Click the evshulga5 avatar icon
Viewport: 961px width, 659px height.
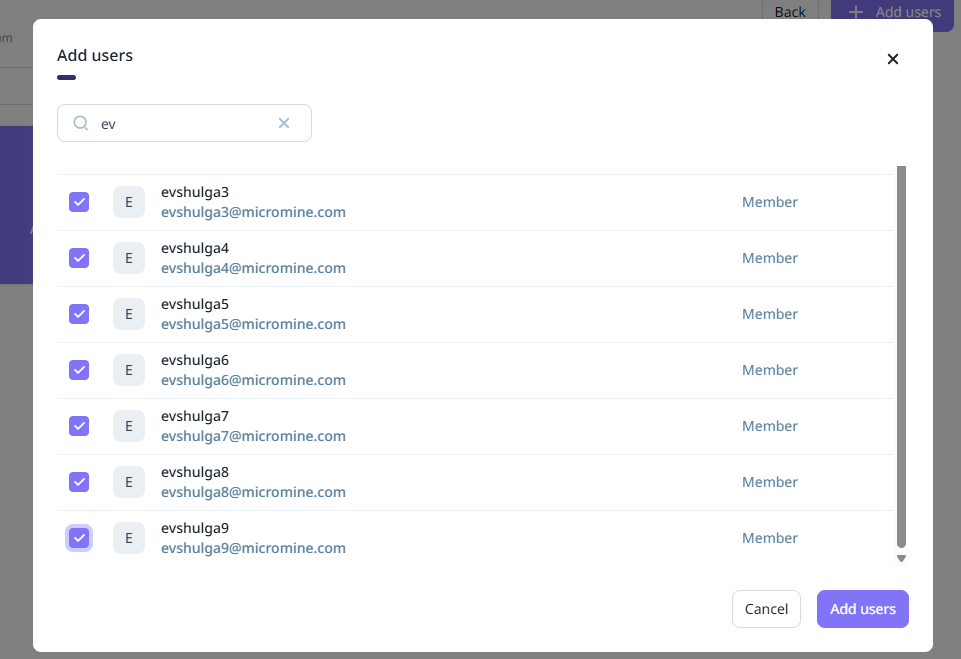[x=128, y=314]
